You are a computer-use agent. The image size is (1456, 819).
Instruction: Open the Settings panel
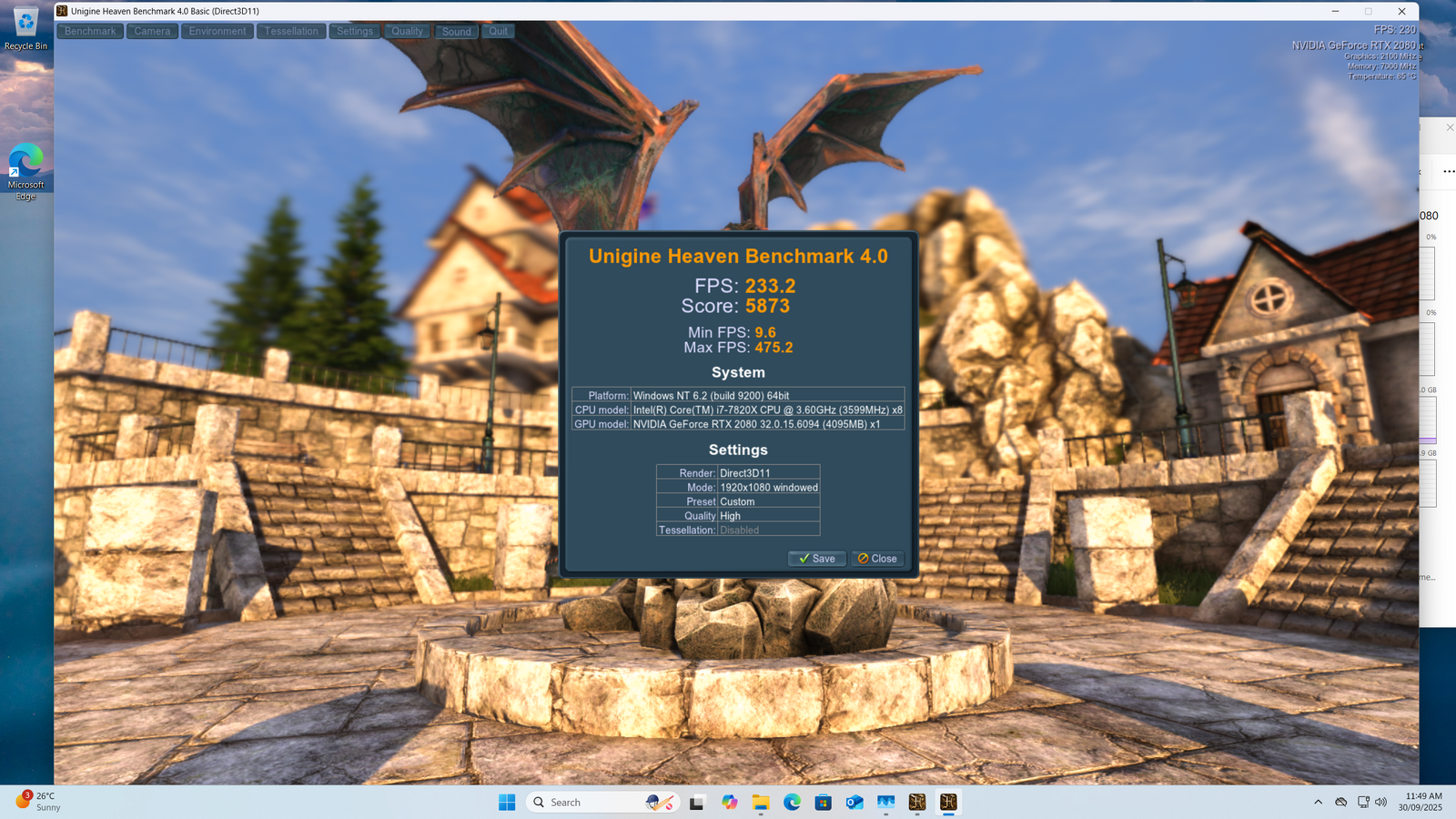pyautogui.click(x=355, y=31)
